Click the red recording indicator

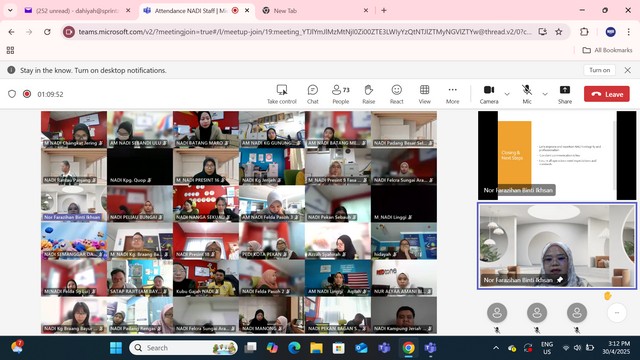click(x=27, y=94)
